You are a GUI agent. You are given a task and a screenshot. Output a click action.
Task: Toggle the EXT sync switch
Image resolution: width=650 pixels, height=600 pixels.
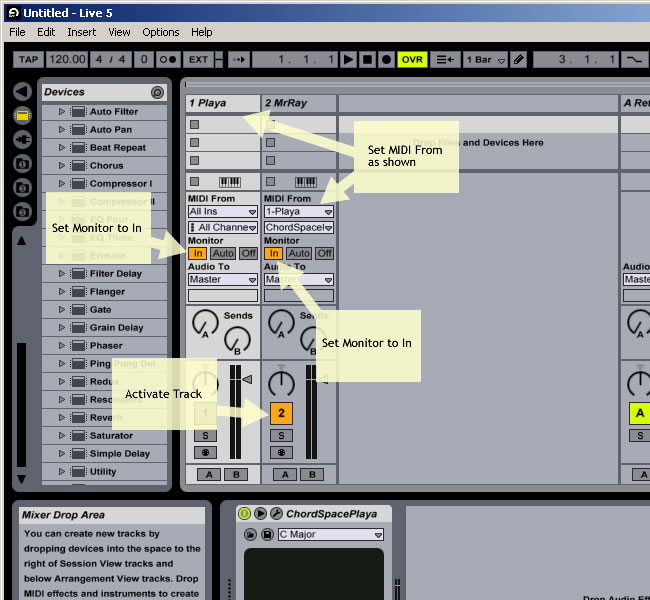tap(198, 60)
